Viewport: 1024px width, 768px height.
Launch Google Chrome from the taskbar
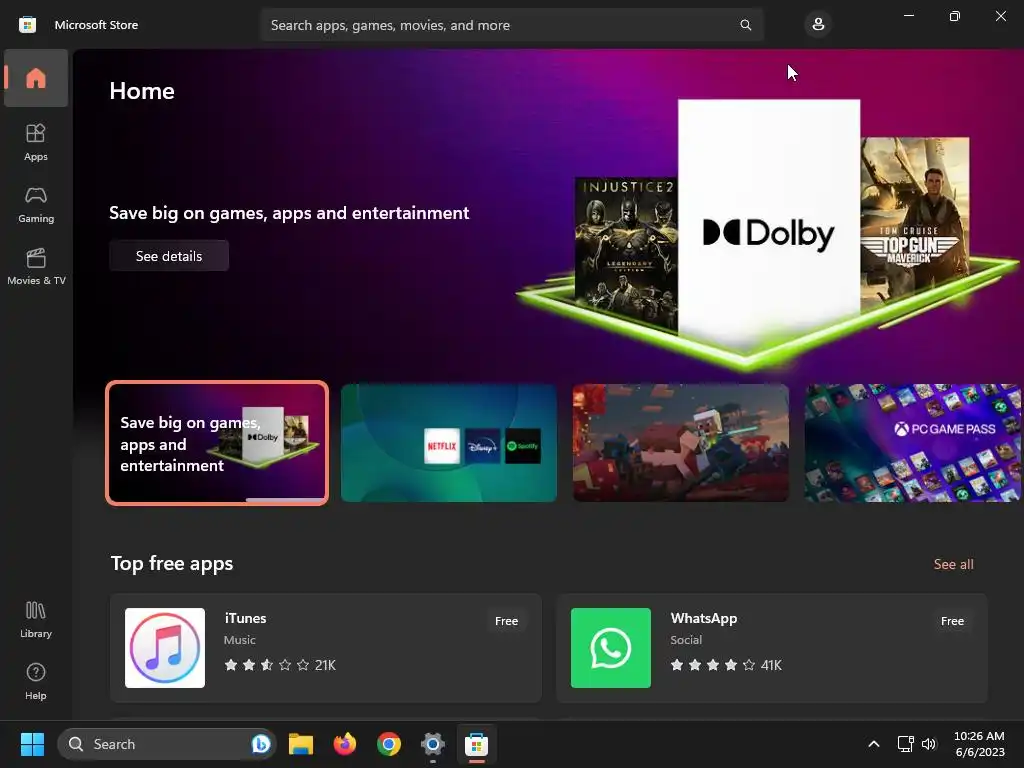[x=389, y=744]
